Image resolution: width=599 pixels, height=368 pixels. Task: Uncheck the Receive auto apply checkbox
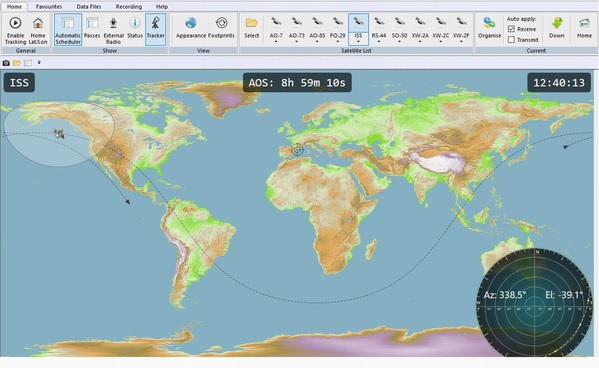click(x=511, y=29)
